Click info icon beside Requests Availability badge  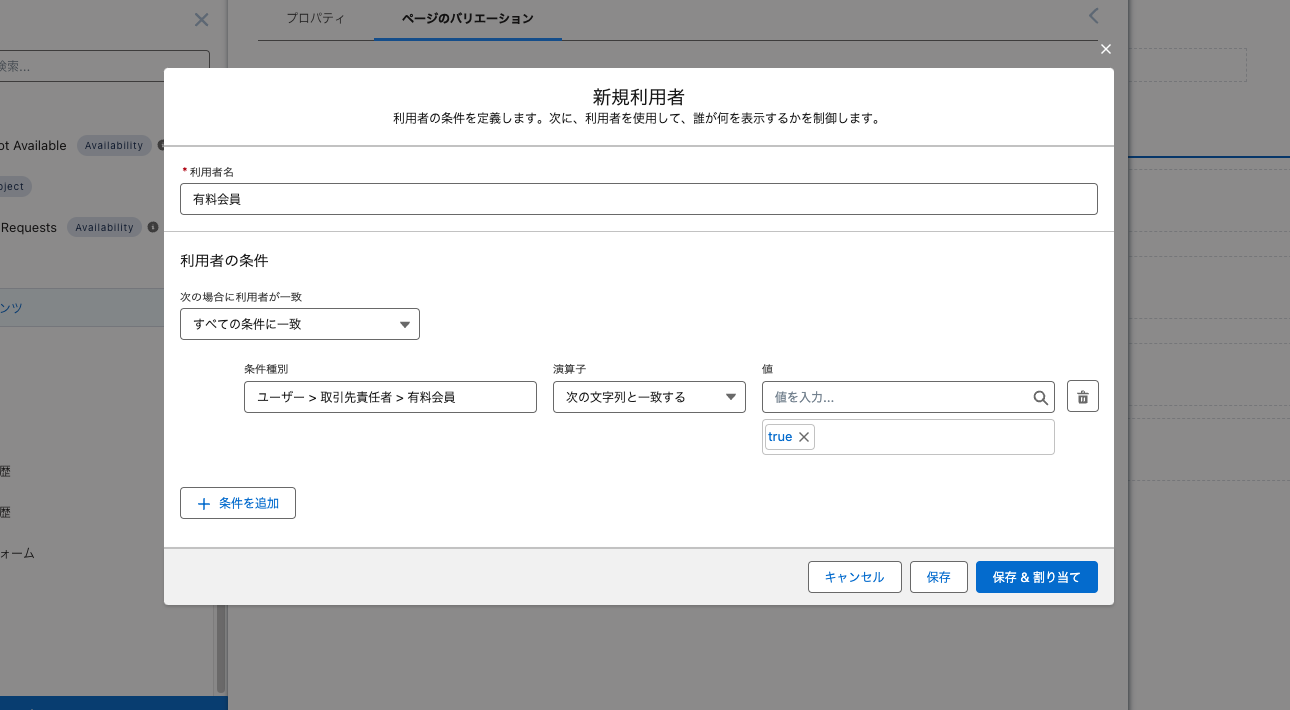click(153, 227)
